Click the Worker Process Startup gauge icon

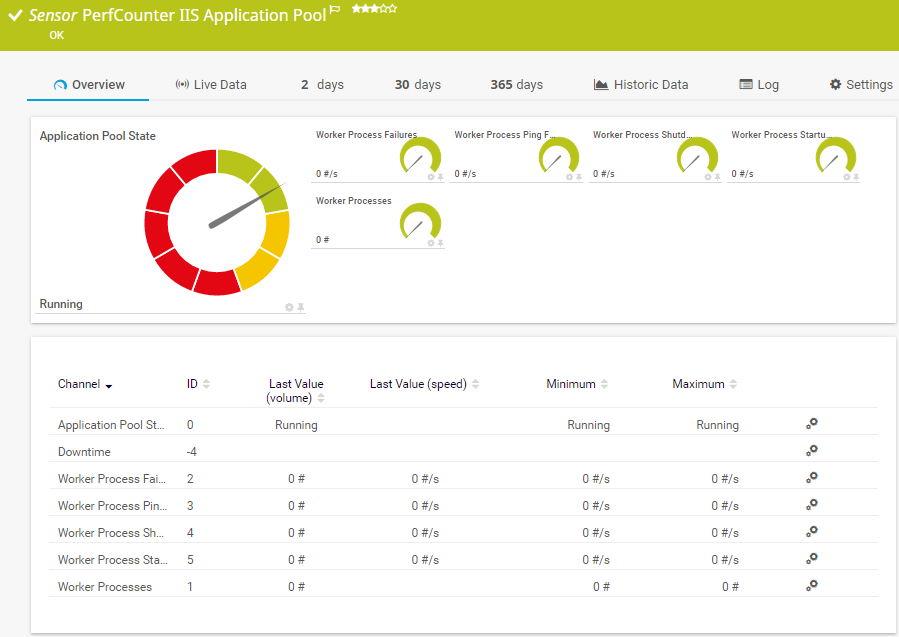835,156
